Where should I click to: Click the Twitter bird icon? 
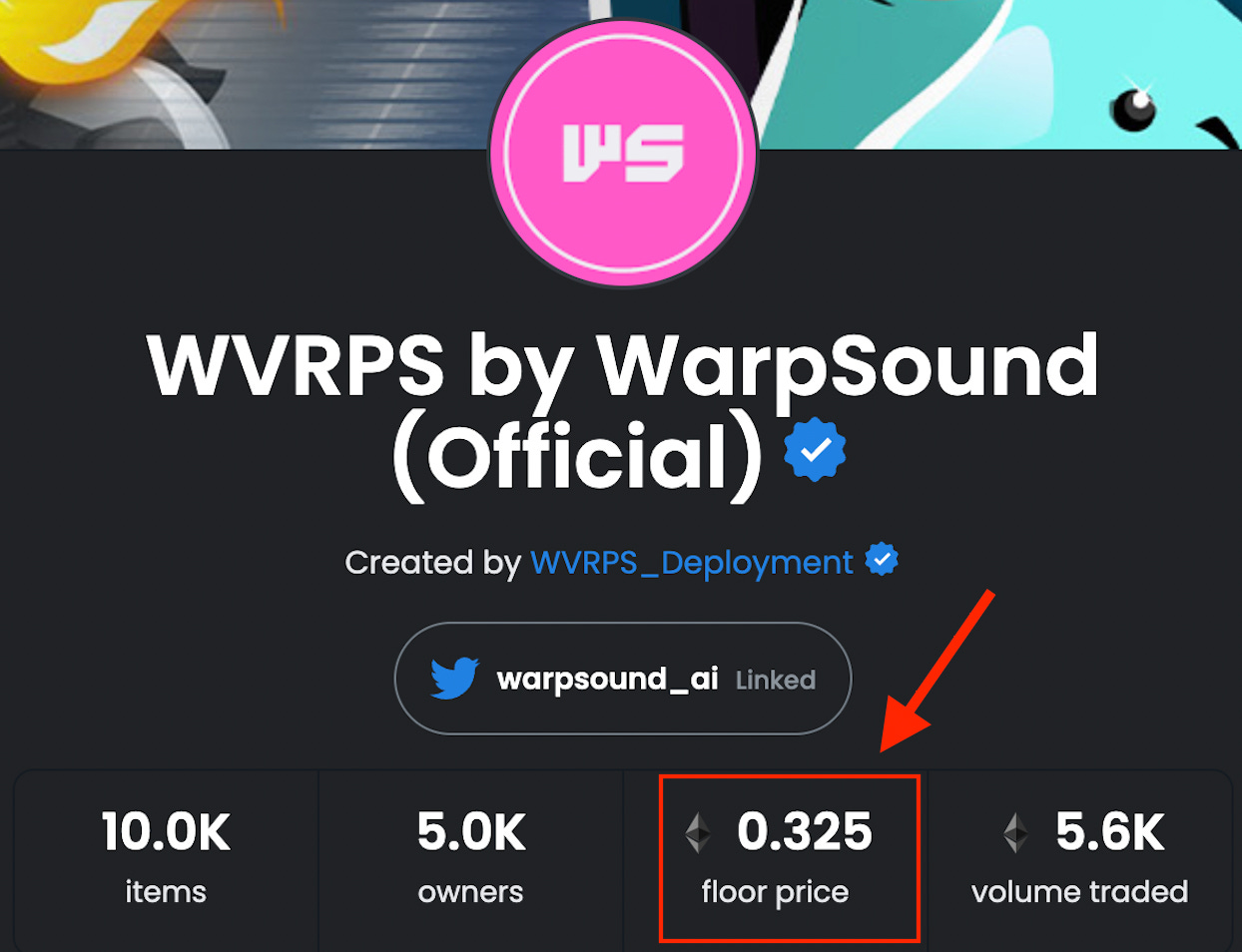click(454, 679)
